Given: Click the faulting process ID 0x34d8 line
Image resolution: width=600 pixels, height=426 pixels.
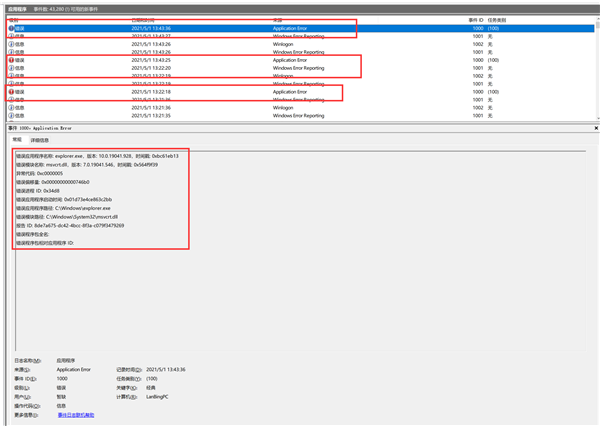Looking at the screenshot, I should (38, 191).
